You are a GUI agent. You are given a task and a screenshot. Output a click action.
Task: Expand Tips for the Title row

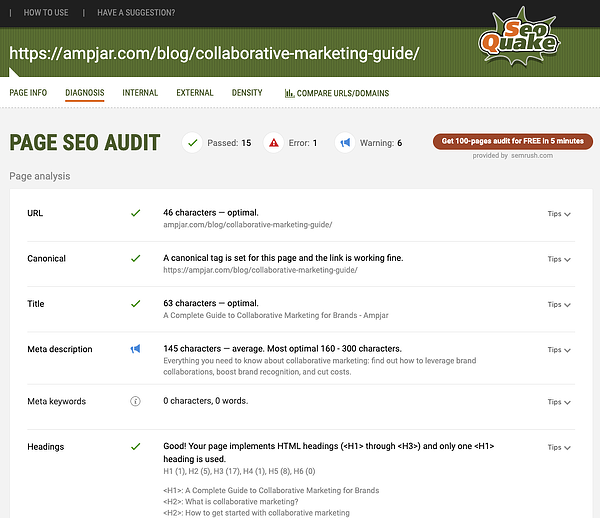[559, 305]
